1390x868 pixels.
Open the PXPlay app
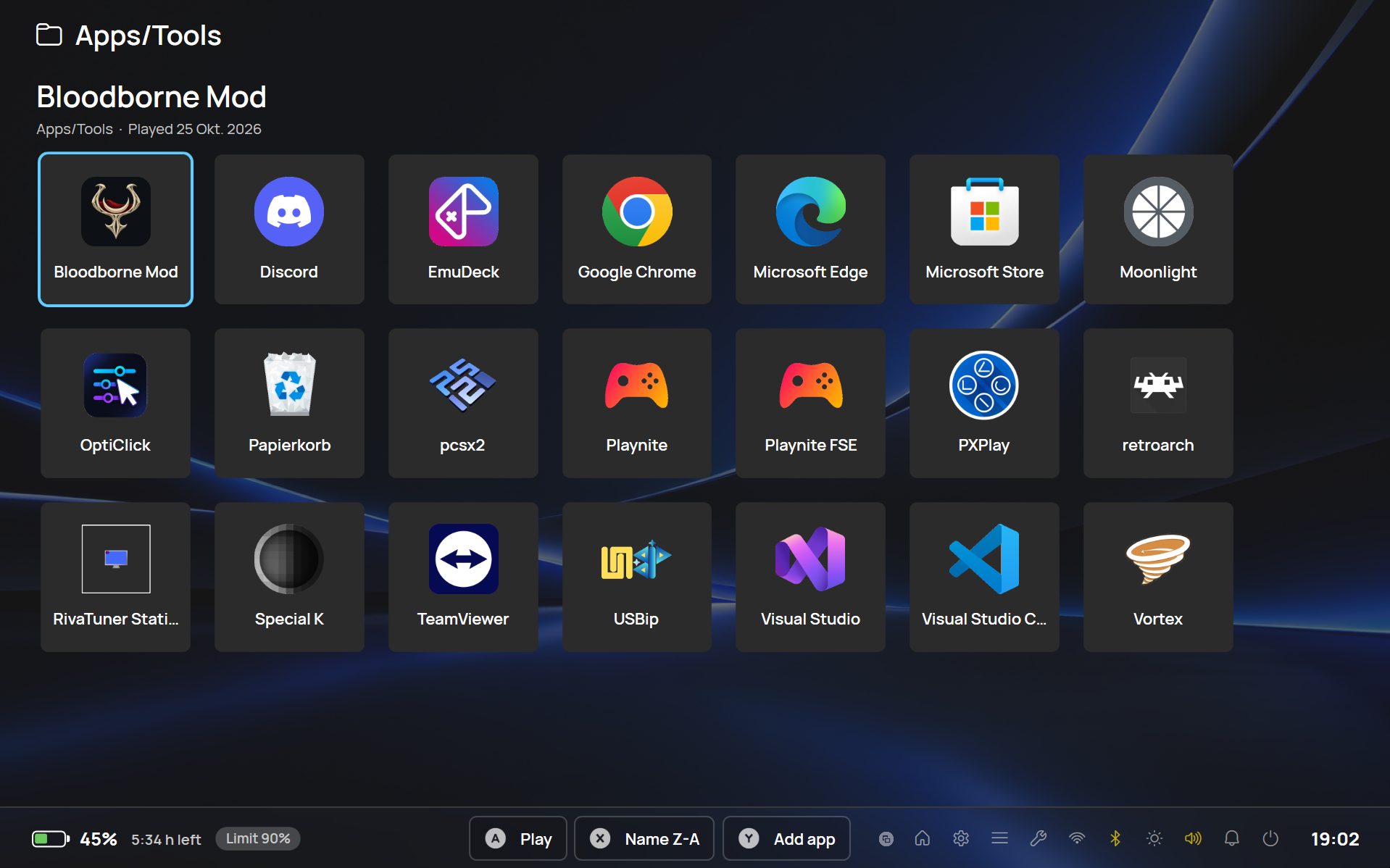click(x=984, y=403)
